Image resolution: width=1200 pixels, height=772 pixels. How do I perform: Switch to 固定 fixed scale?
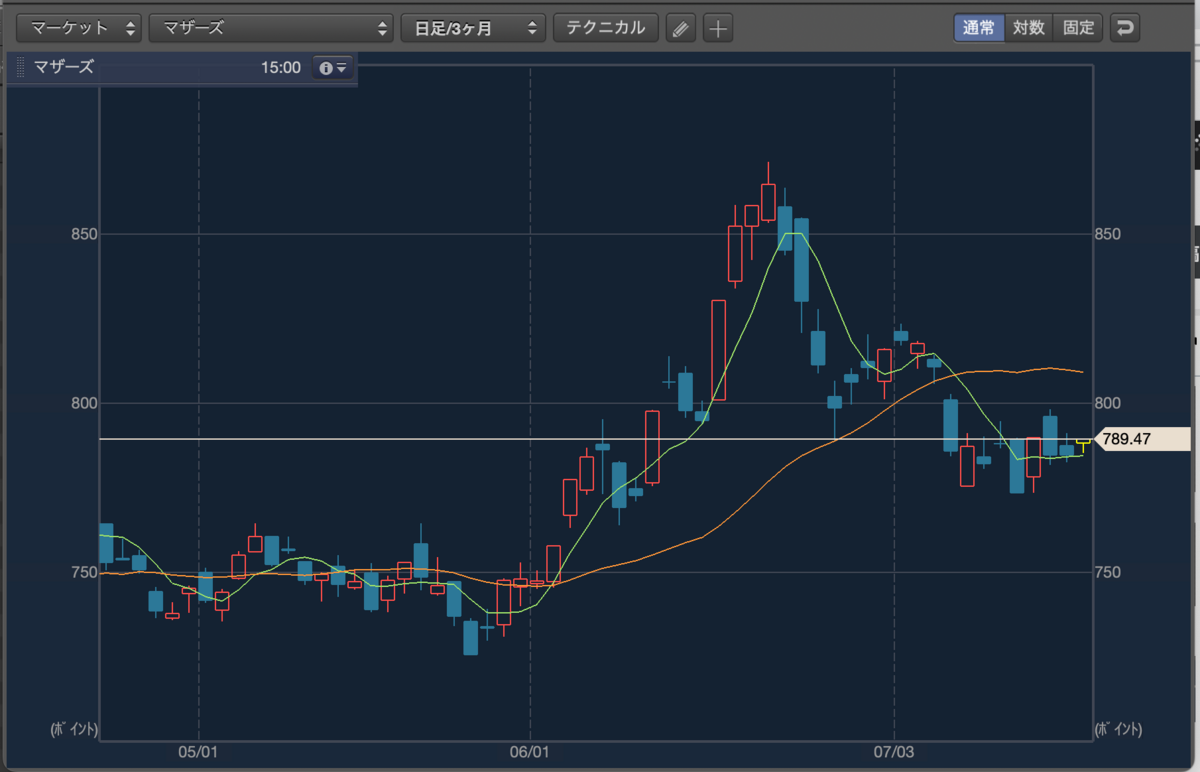1078,27
